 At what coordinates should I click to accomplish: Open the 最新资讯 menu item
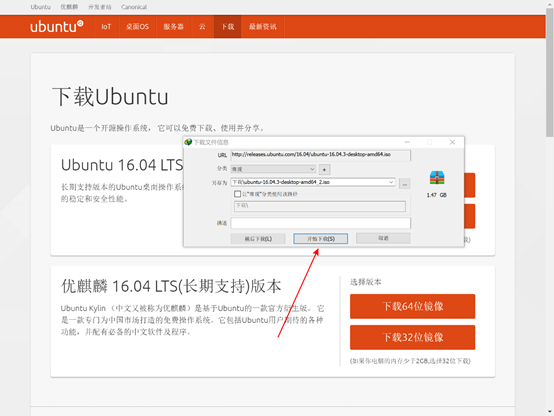263,27
